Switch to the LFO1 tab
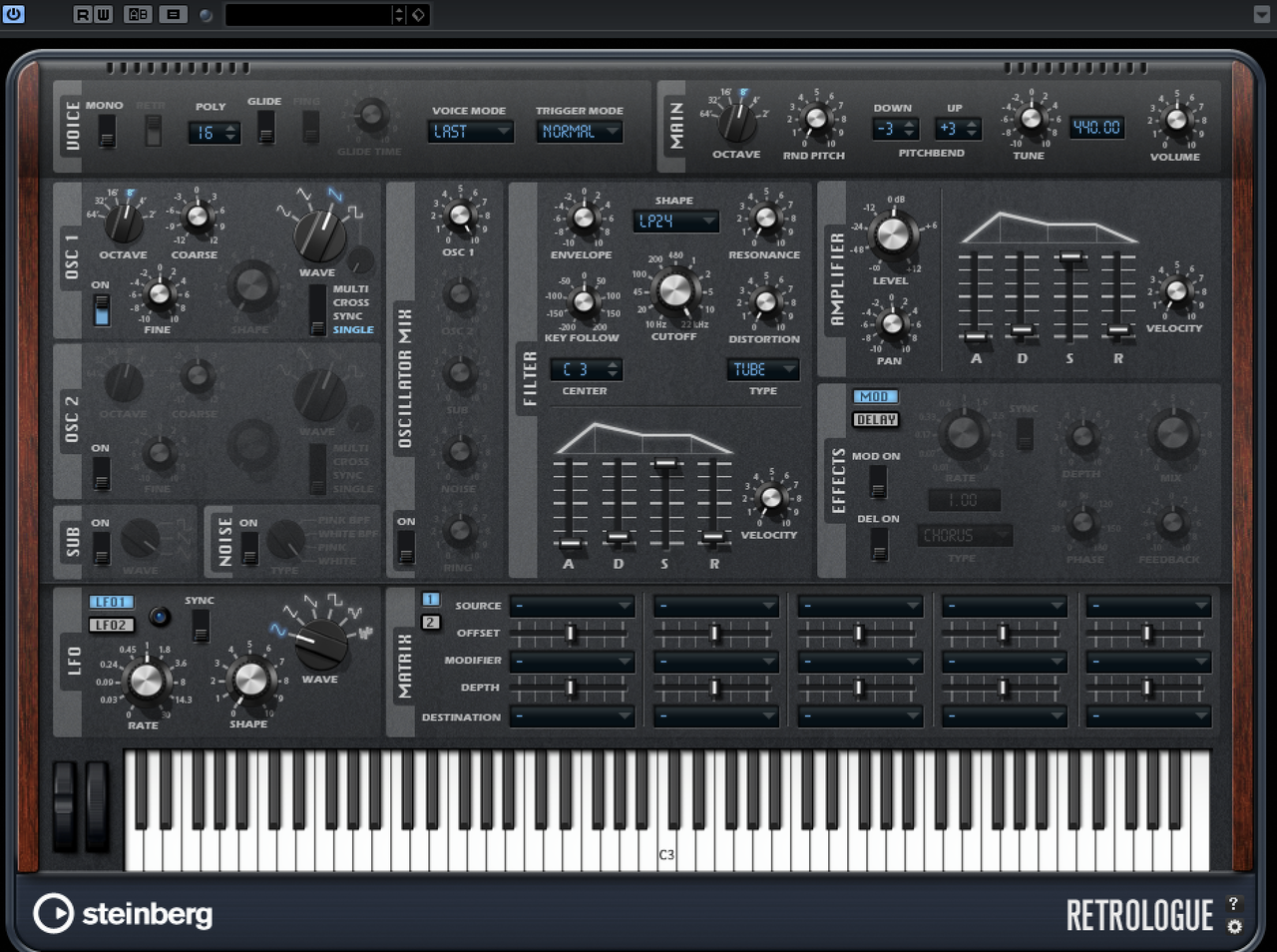 (111, 602)
